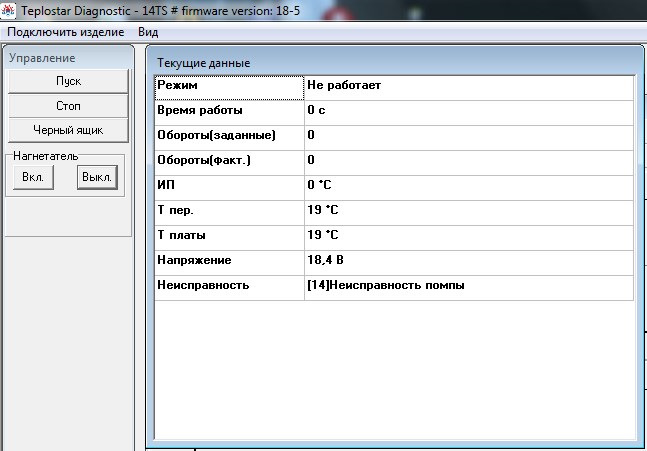This screenshot has height=451, width=647.
Task: Select the 19 °C value for Т пер.
Action: (469, 213)
